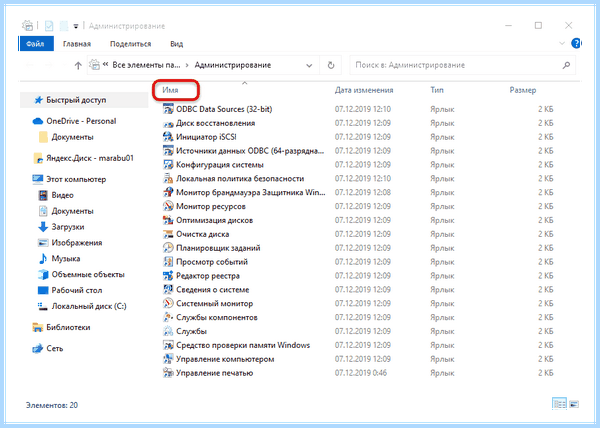Image resolution: width=600 pixels, height=428 pixels.
Task: Click Администрирование breadcrumb segment
Action: (233, 65)
